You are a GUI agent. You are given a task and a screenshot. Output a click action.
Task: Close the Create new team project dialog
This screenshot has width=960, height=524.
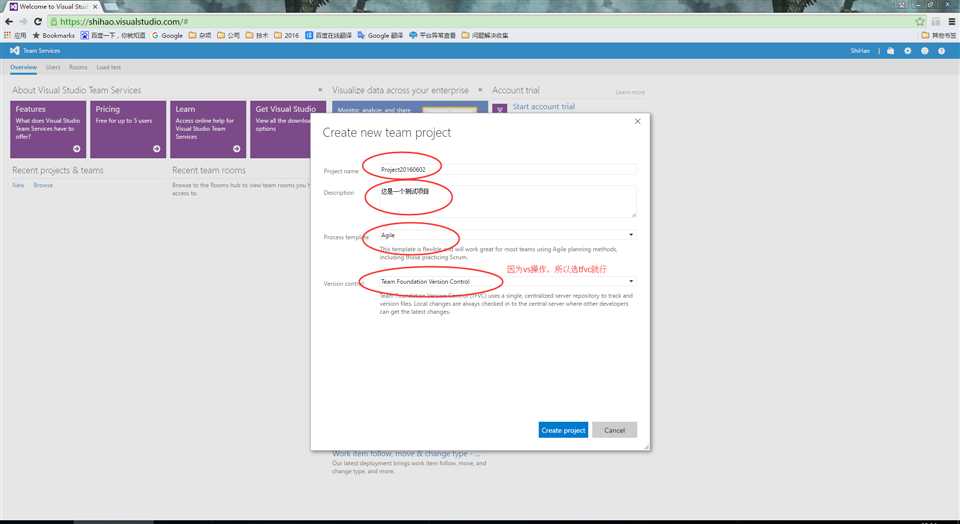637,121
